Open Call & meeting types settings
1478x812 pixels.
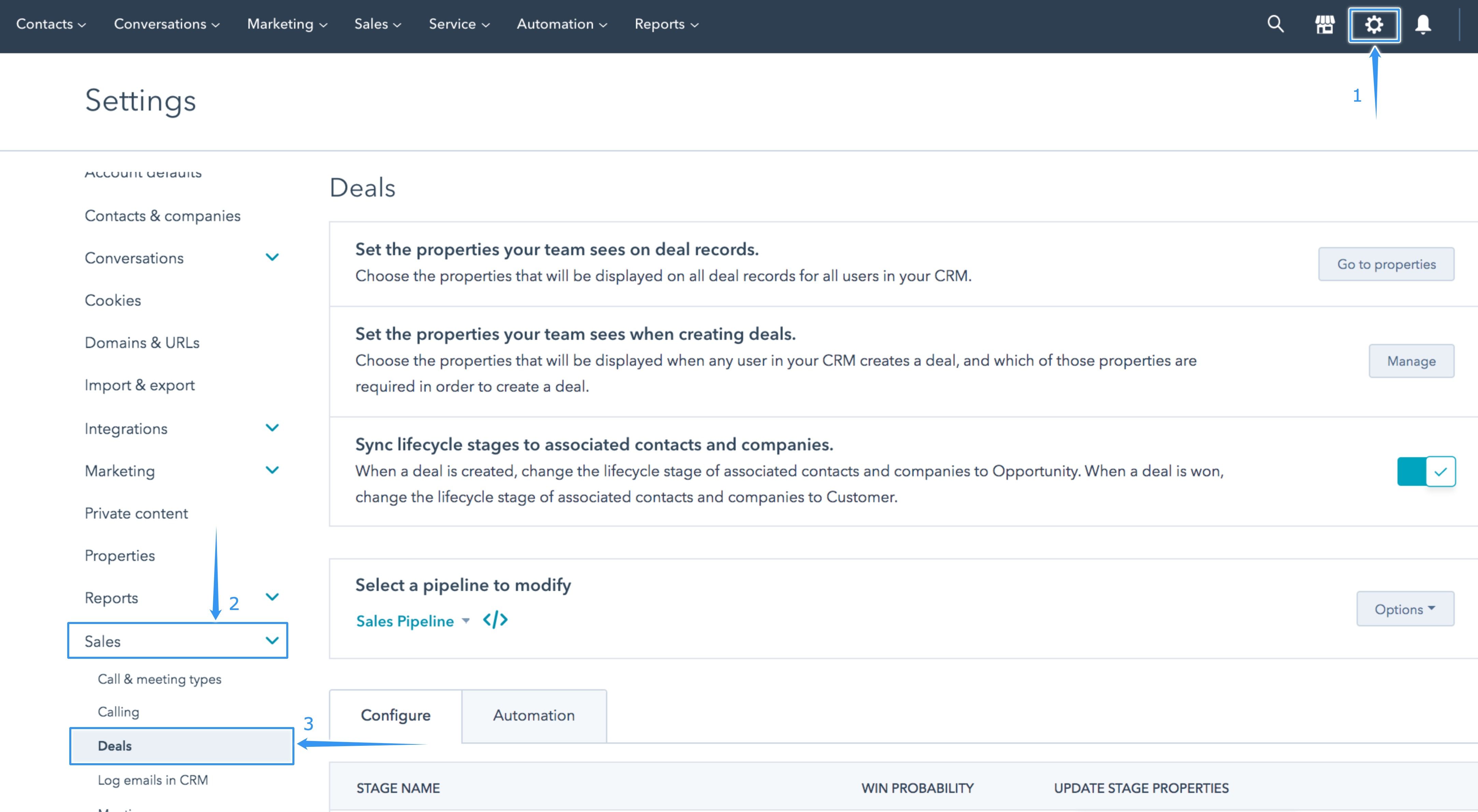click(x=159, y=679)
